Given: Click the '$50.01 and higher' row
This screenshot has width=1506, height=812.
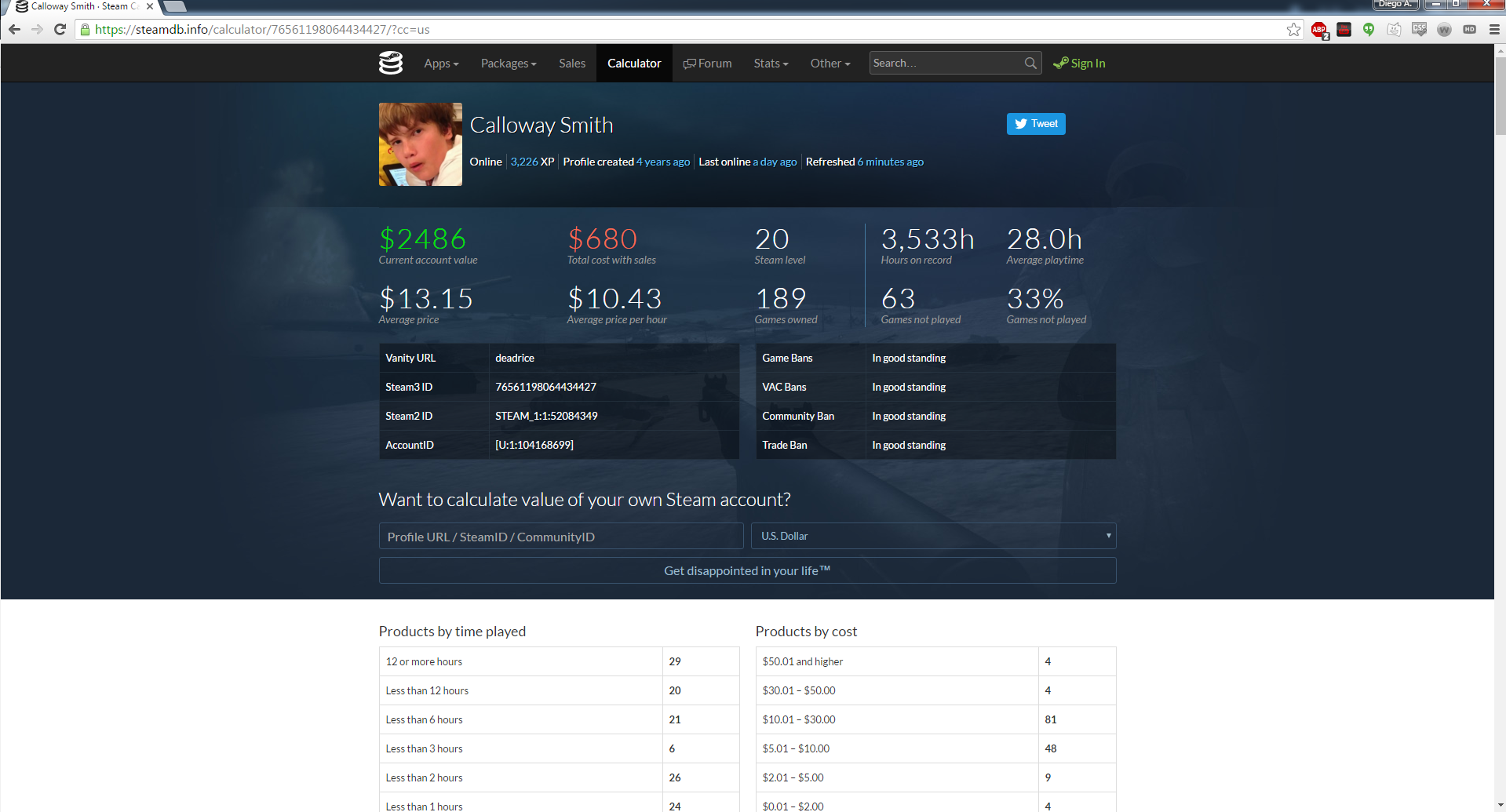Looking at the screenshot, I should pyautogui.click(x=935, y=661).
